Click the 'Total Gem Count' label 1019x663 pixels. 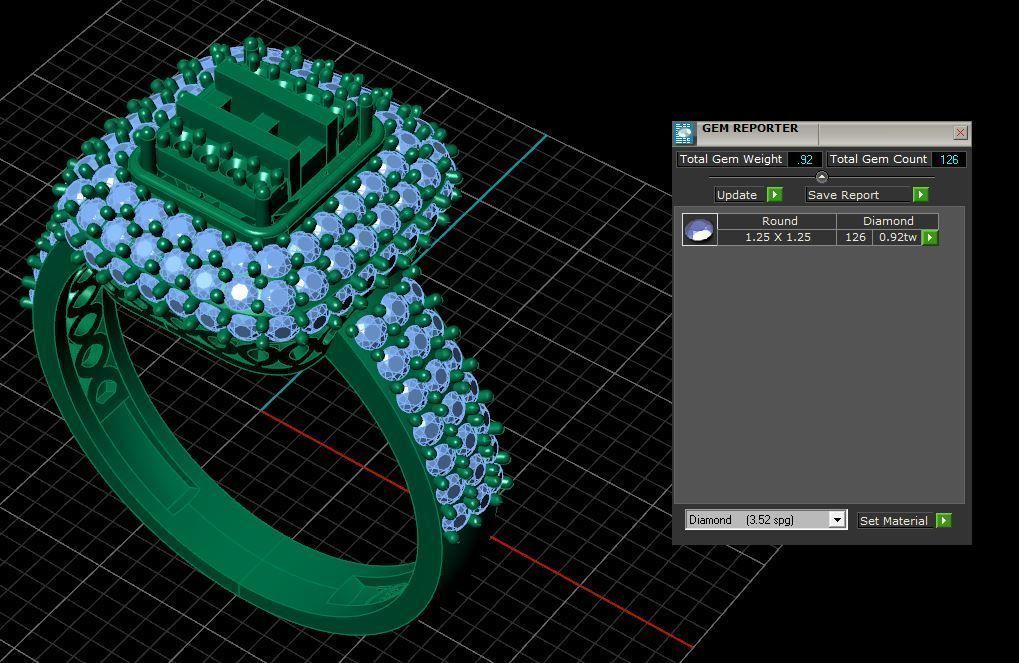point(879,159)
